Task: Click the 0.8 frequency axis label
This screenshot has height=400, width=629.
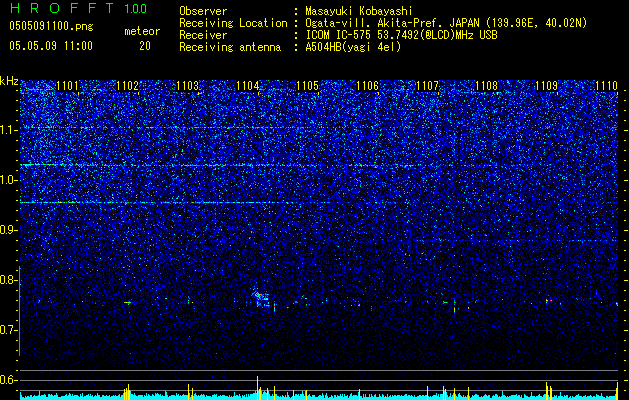Action: click(8, 280)
